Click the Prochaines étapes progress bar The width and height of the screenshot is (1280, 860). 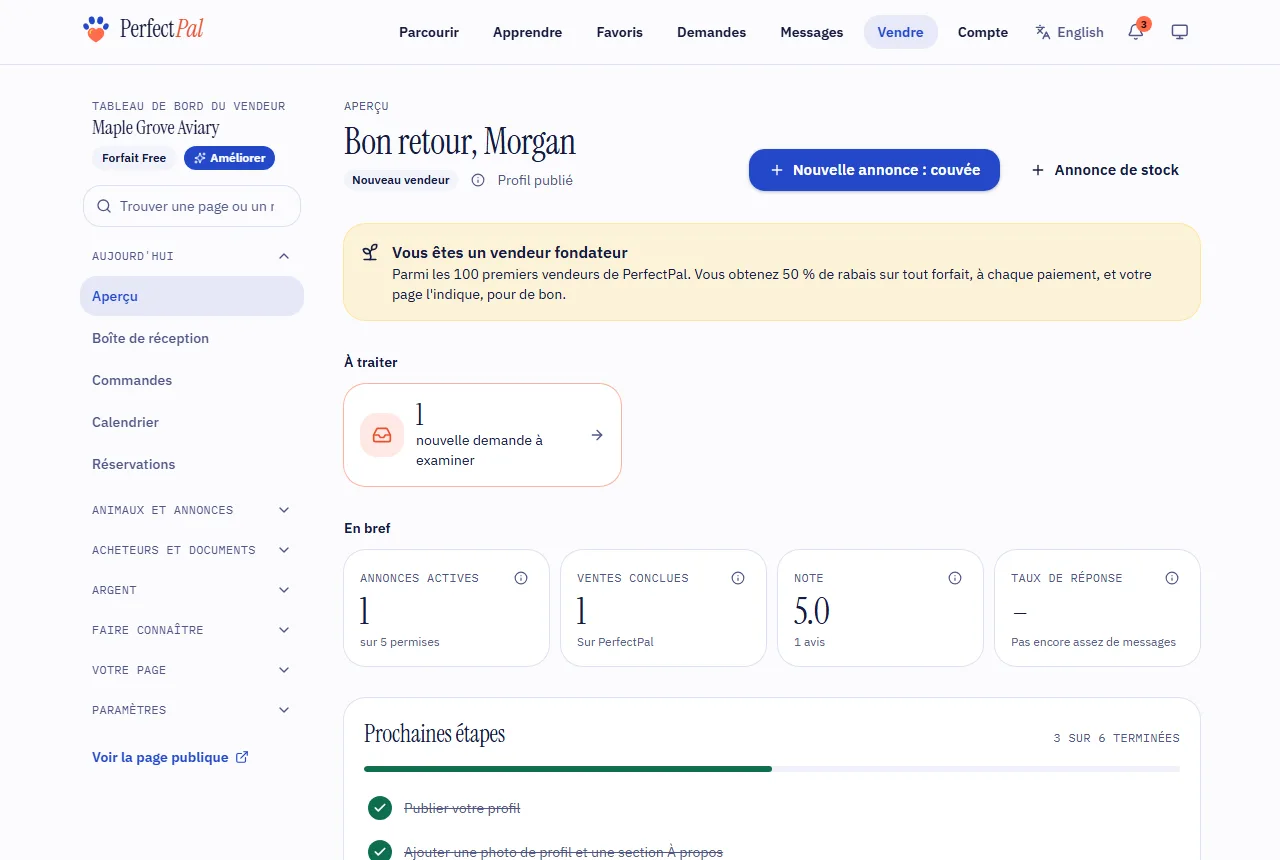[x=772, y=769]
